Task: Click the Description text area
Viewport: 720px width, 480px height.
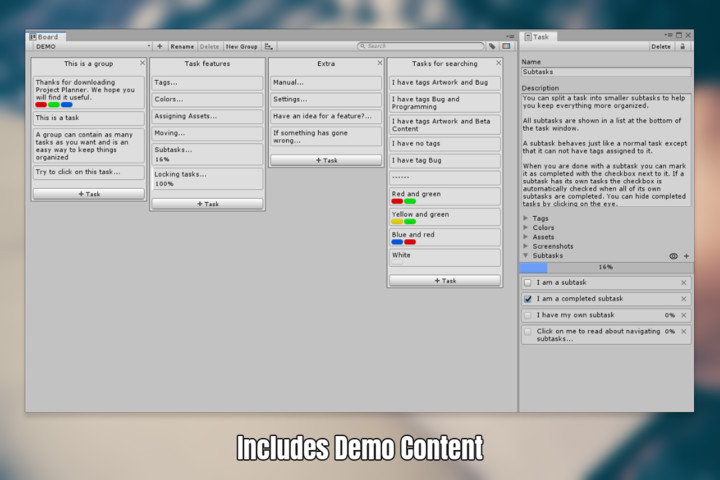Action: (606, 150)
